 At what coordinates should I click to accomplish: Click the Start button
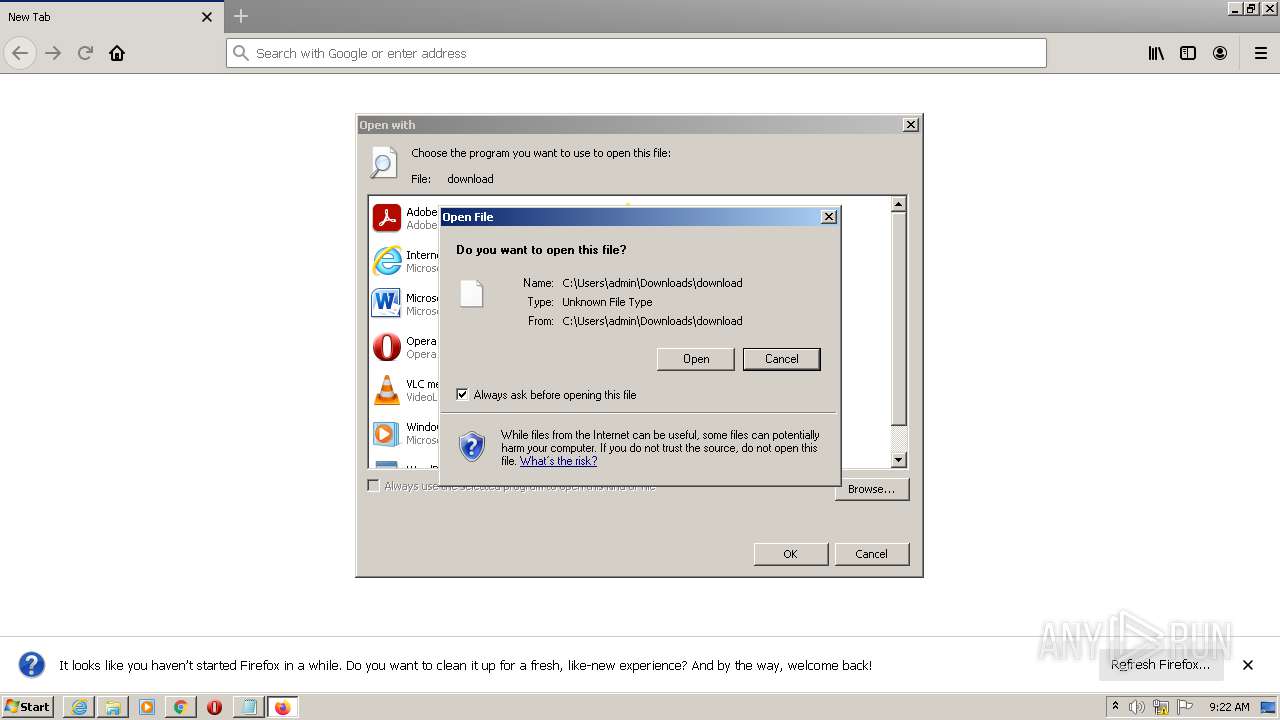pyautogui.click(x=28, y=707)
